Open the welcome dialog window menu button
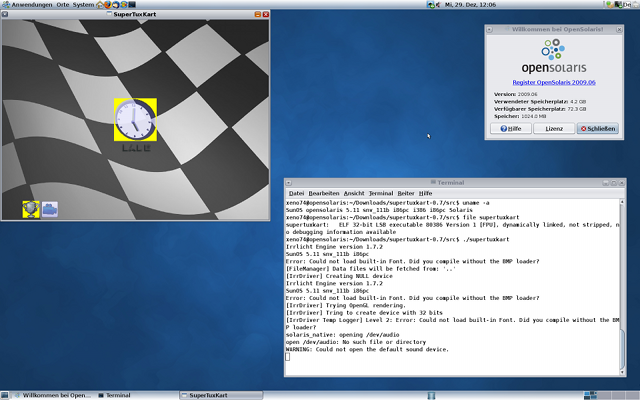 [489, 29]
